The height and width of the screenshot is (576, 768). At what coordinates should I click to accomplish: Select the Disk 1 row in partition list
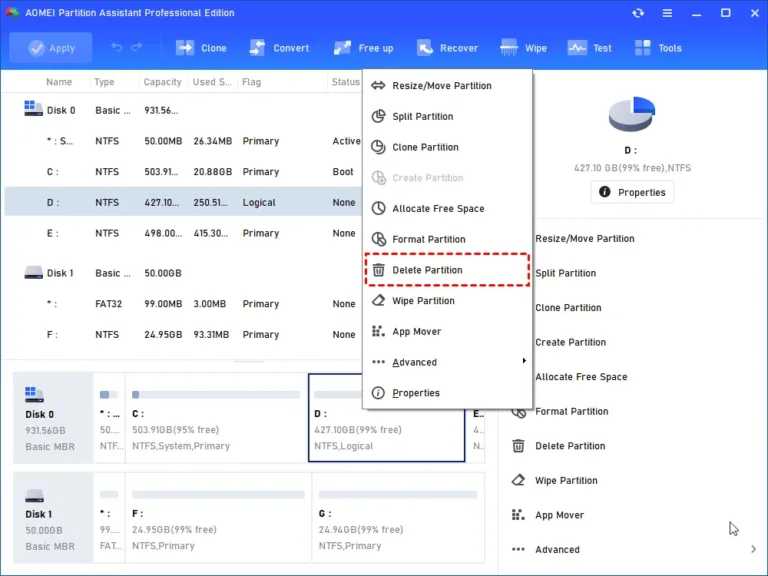(x=180, y=273)
